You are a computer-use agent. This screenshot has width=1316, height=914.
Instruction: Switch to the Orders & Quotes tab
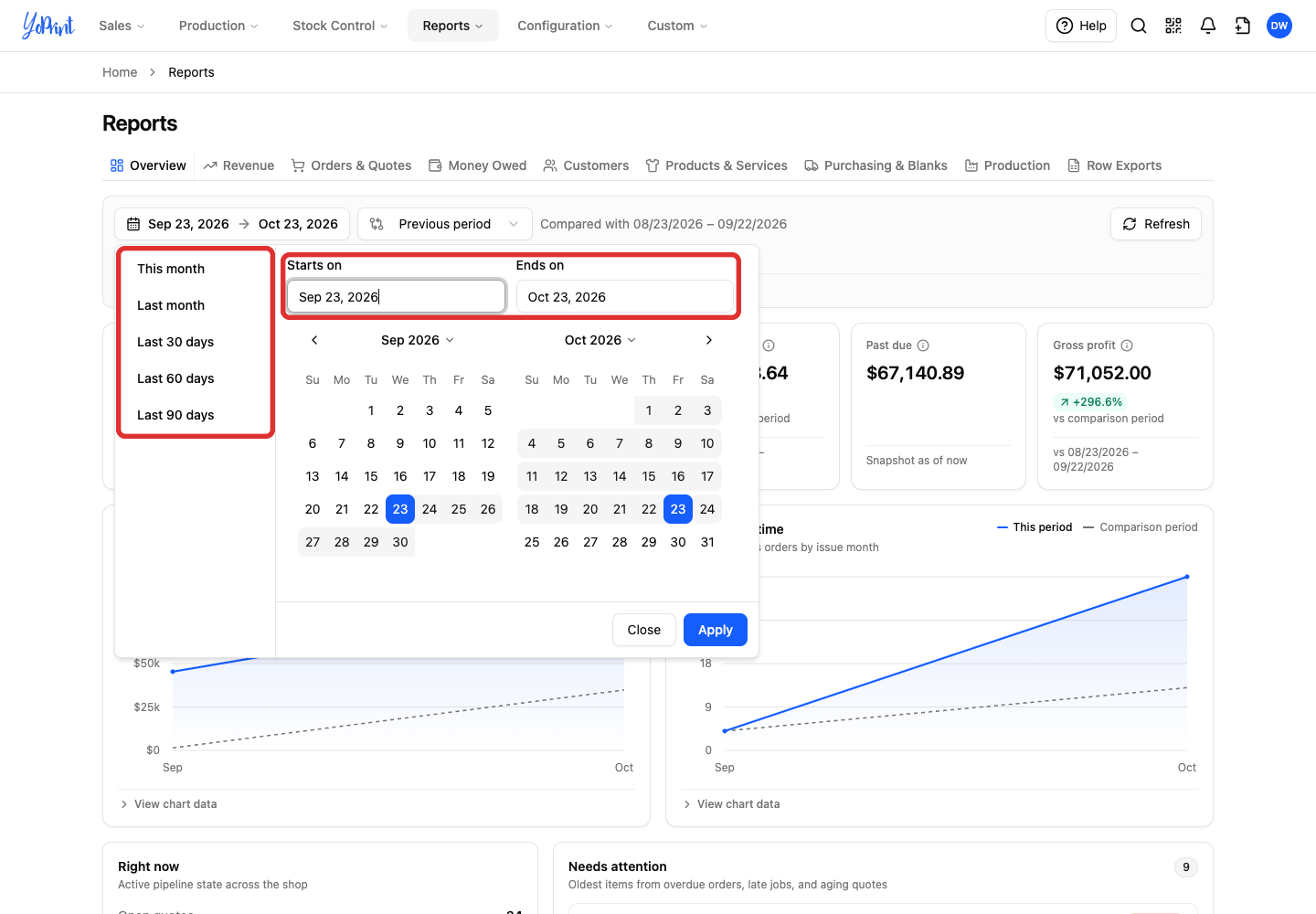[x=351, y=165]
